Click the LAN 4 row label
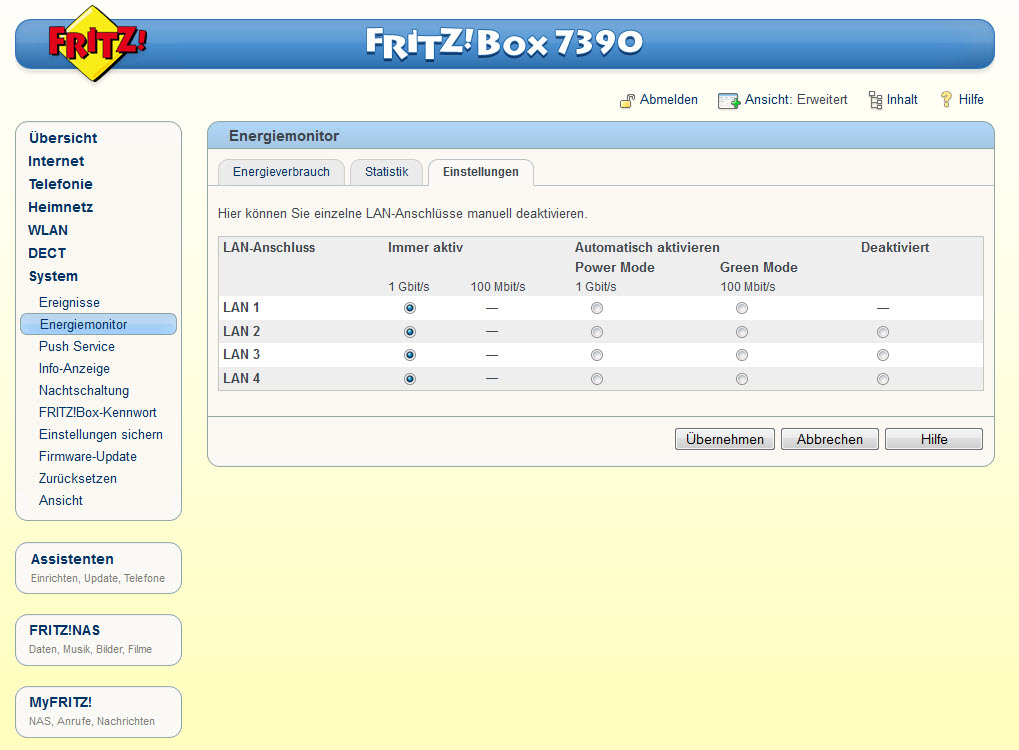 tap(241, 378)
